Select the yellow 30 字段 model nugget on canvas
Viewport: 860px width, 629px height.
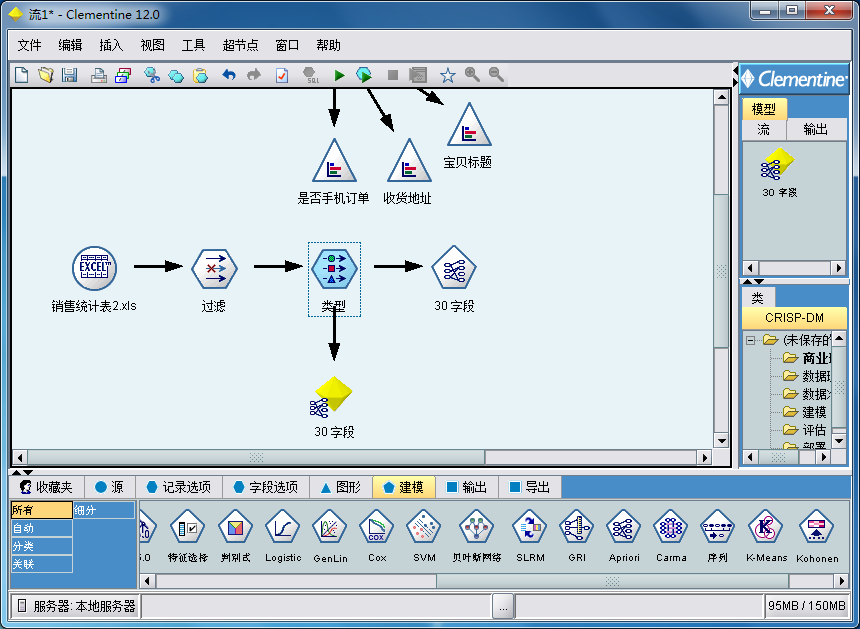coord(333,397)
